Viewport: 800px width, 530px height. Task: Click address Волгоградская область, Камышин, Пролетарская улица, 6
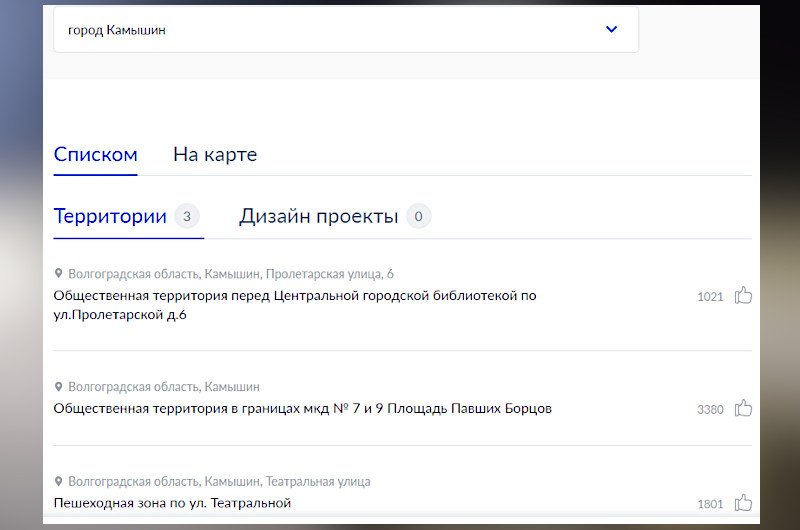[x=231, y=274]
